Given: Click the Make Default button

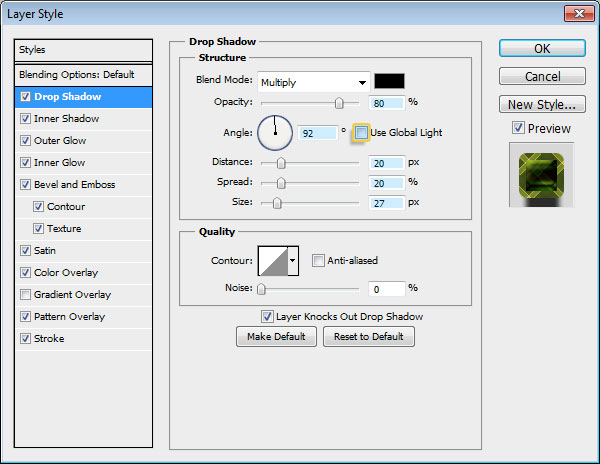Looking at the screenshot, I should point(276,337).
